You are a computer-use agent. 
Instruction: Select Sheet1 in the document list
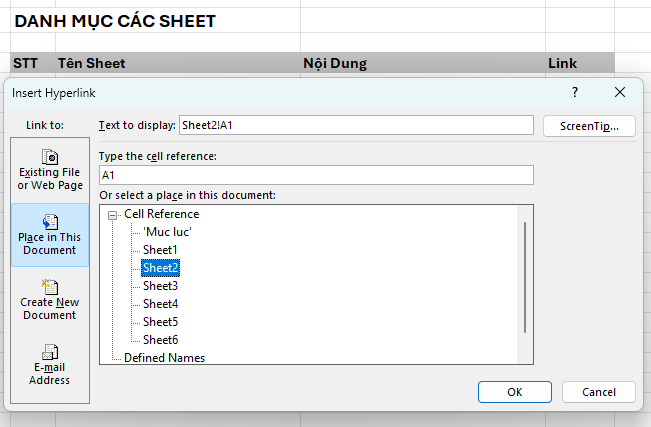tap(160, 249)
